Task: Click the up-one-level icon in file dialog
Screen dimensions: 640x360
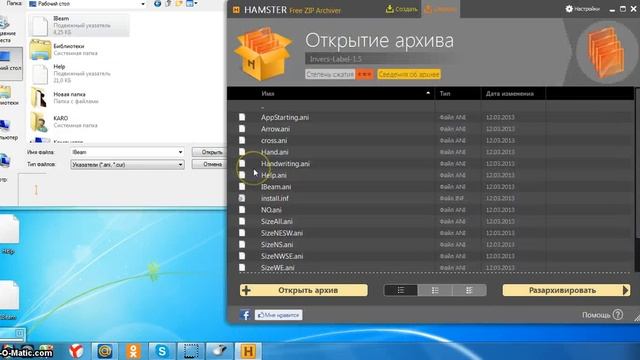Action: 168,4
